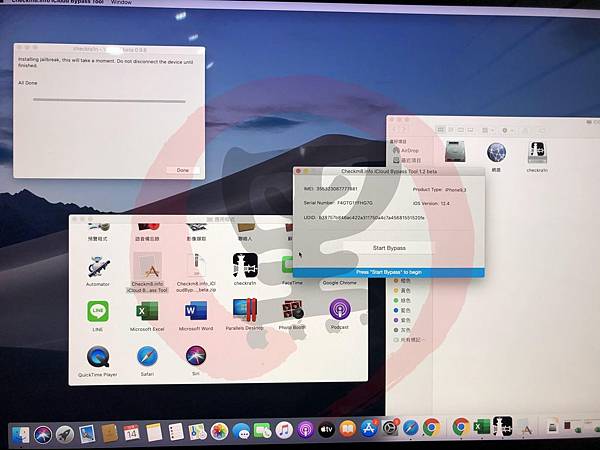Click the blue "Press Start Bypass to begin" status bar
The height and width of the screenshot is (450, 600).
[389, 272]
